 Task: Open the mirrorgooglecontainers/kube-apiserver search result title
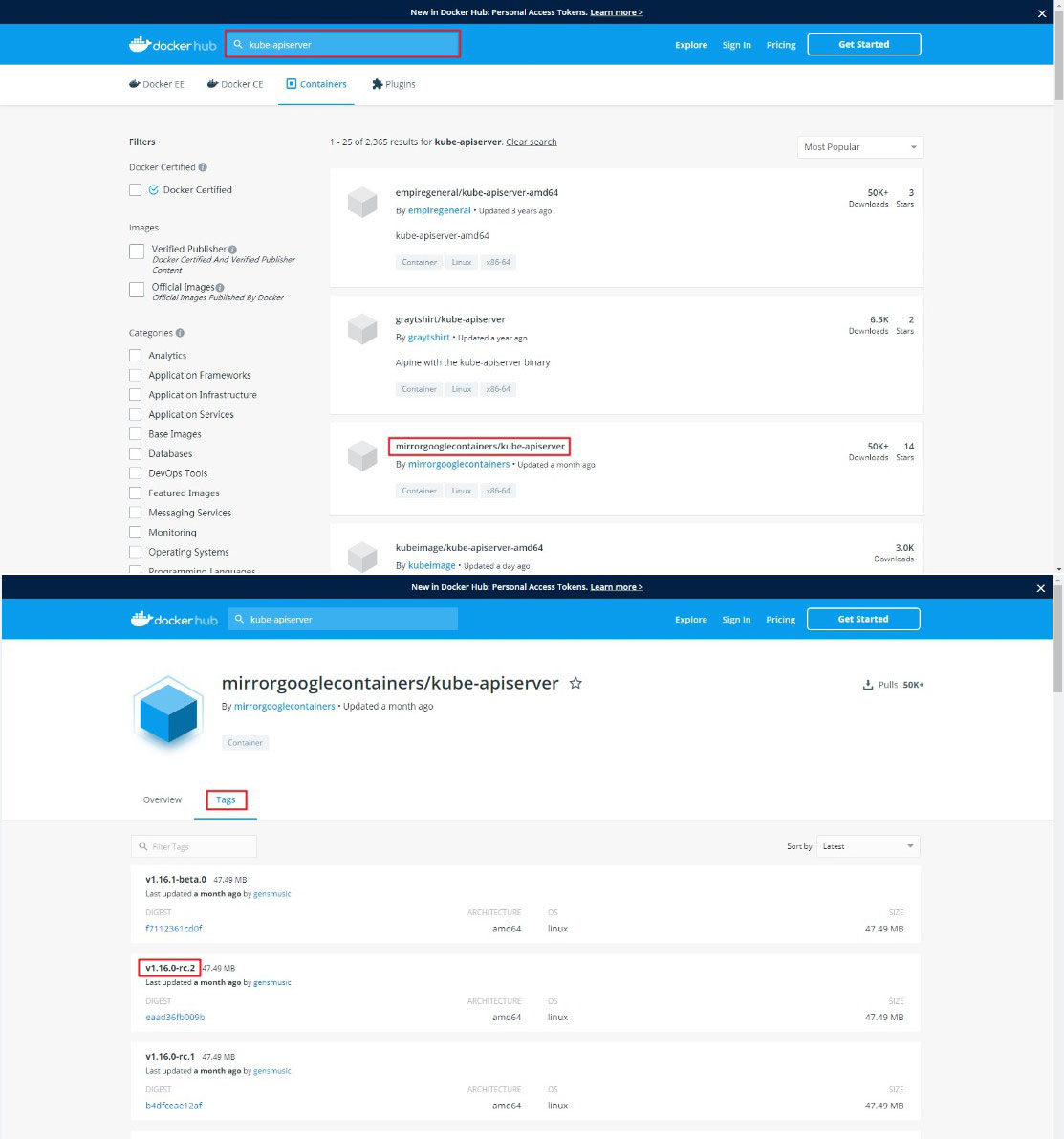point(480,446)
